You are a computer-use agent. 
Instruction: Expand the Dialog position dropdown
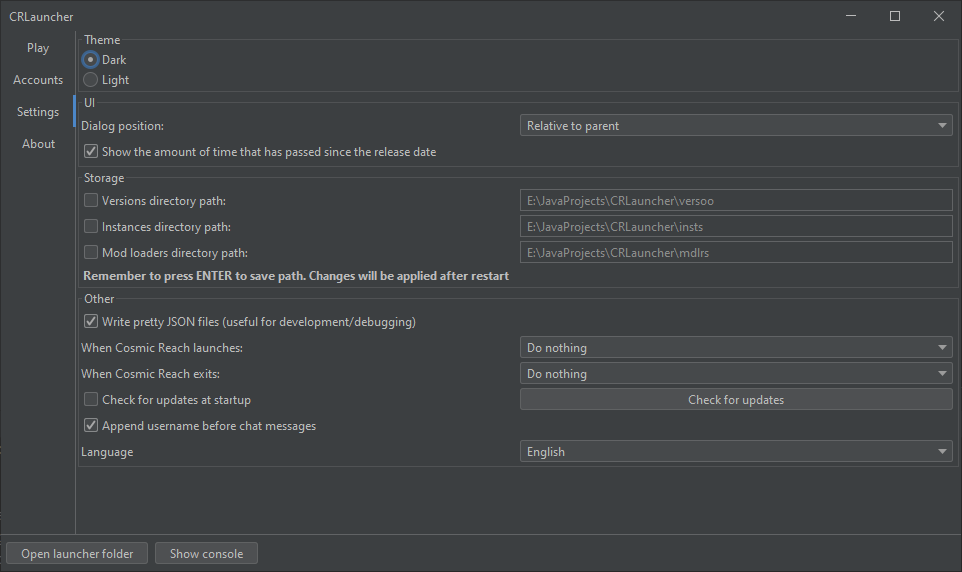736,126
